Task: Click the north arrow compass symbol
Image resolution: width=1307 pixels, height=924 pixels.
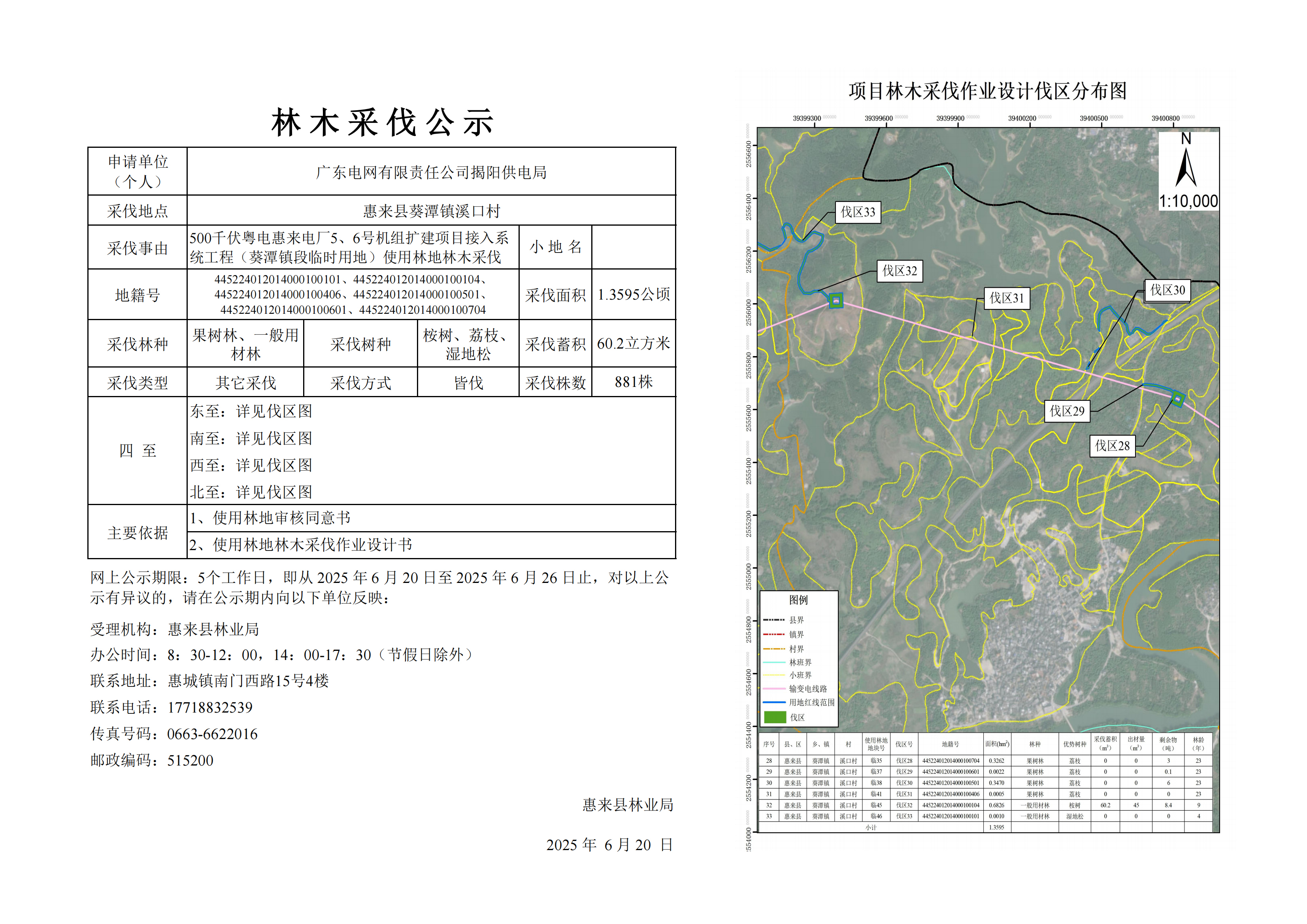Action: point(1186,168)
